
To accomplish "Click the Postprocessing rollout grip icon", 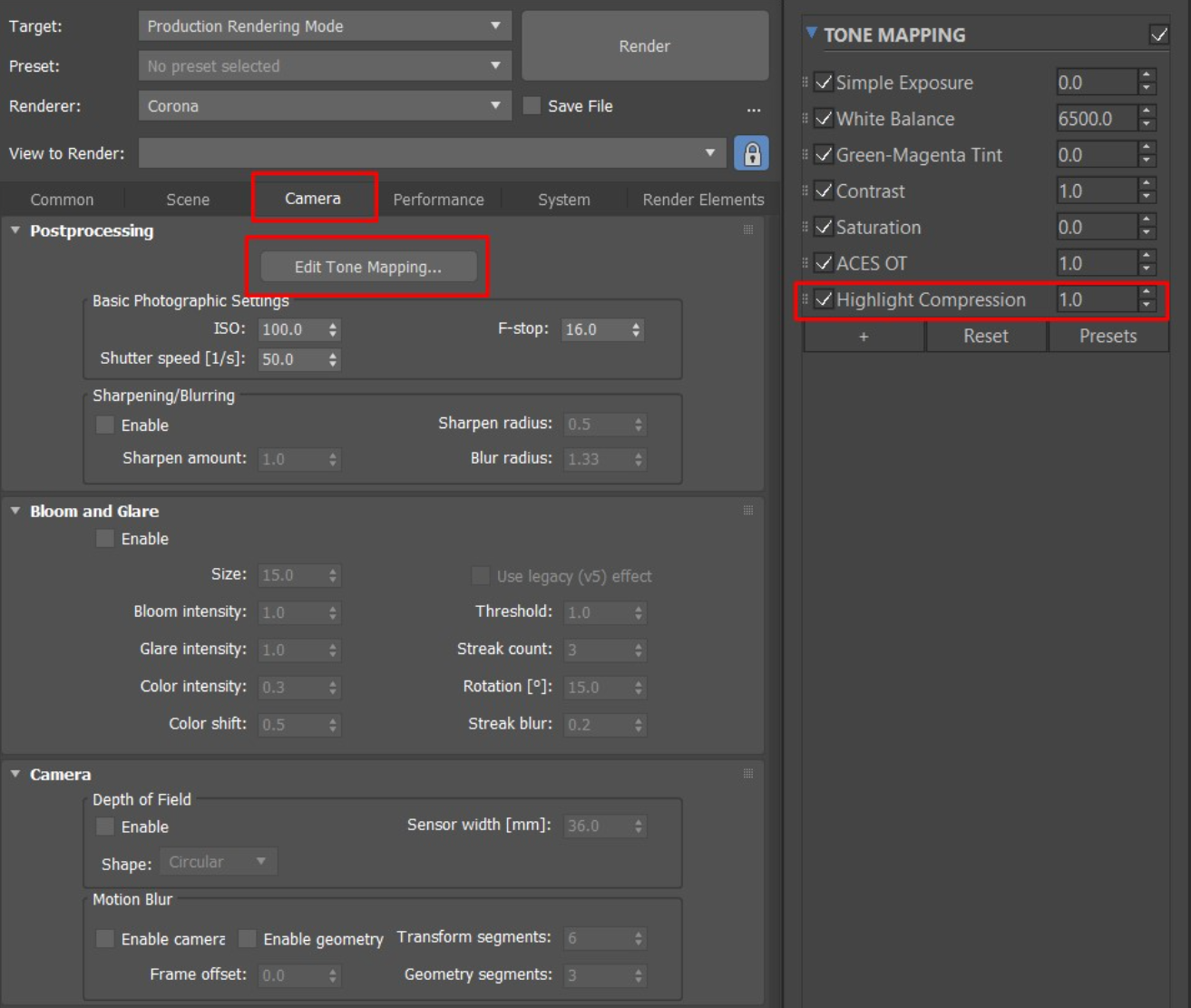I will [748, 230].
